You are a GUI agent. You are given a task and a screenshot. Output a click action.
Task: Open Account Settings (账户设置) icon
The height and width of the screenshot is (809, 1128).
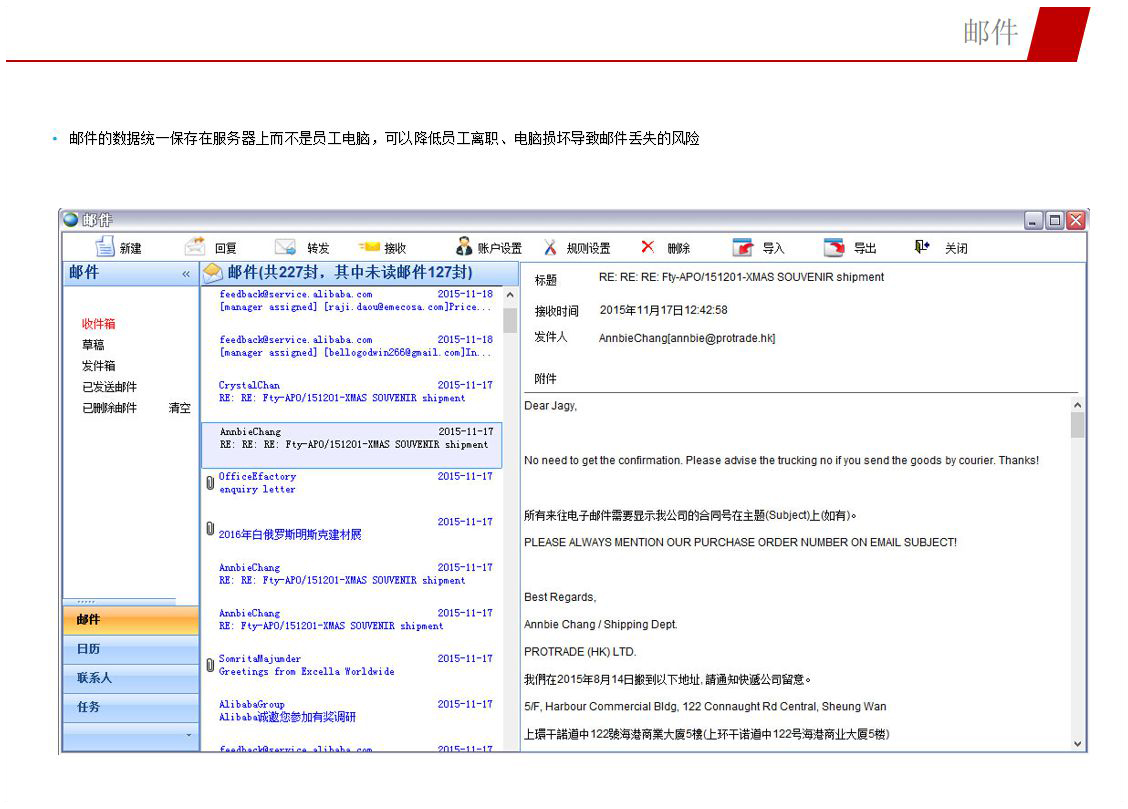point(464,247)
